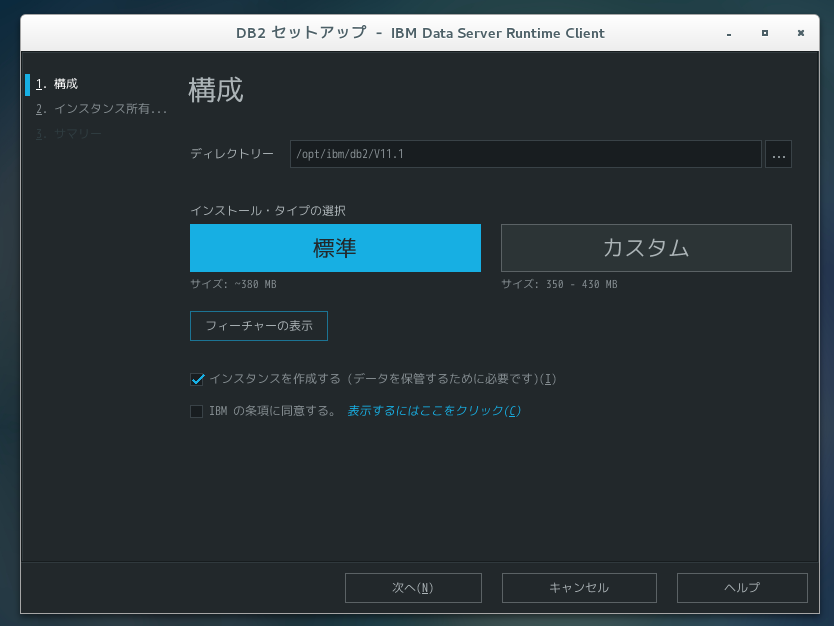Minimize the DB2 セットアップ window
The width and height of the screenshot is (834, 626).
728,33
